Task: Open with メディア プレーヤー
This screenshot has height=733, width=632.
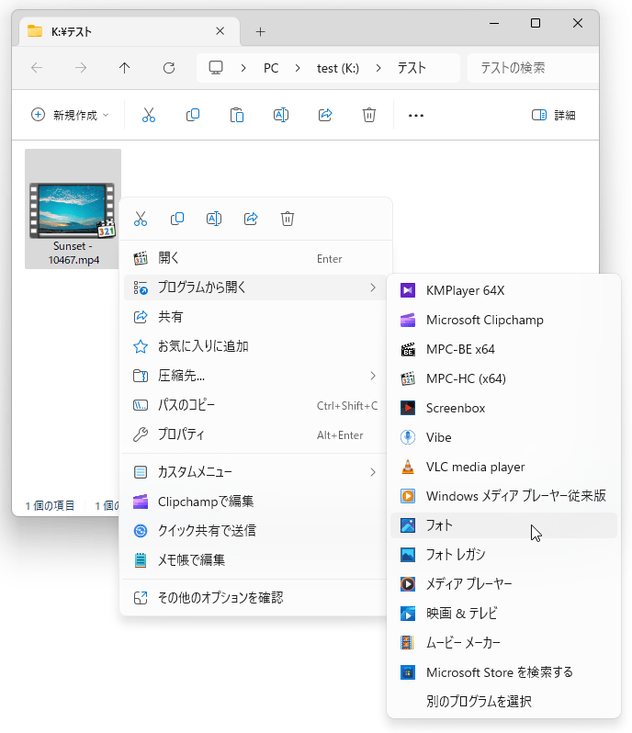Action: point(503,584)
